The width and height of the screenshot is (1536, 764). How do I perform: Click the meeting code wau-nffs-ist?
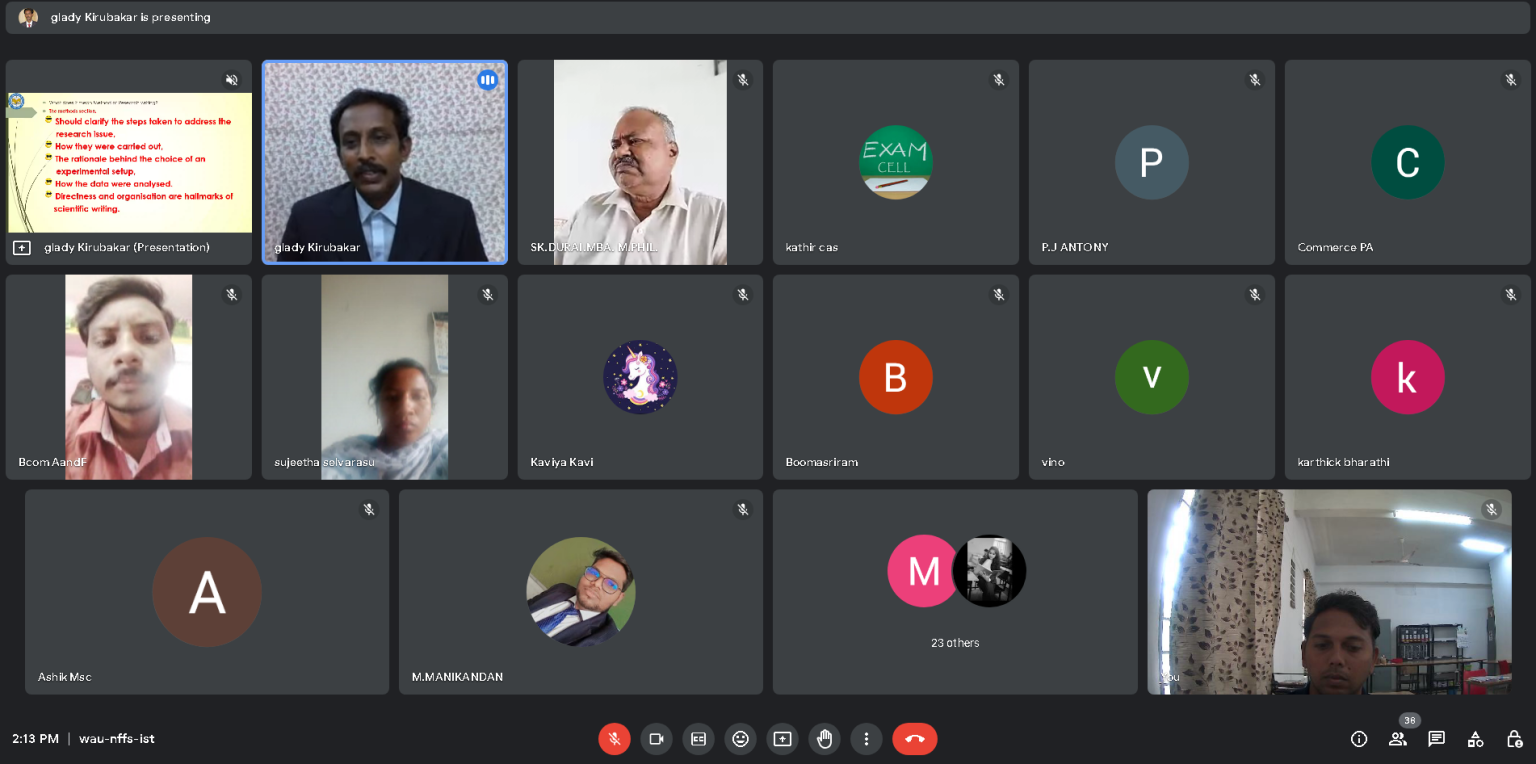[x=117, y=739]
